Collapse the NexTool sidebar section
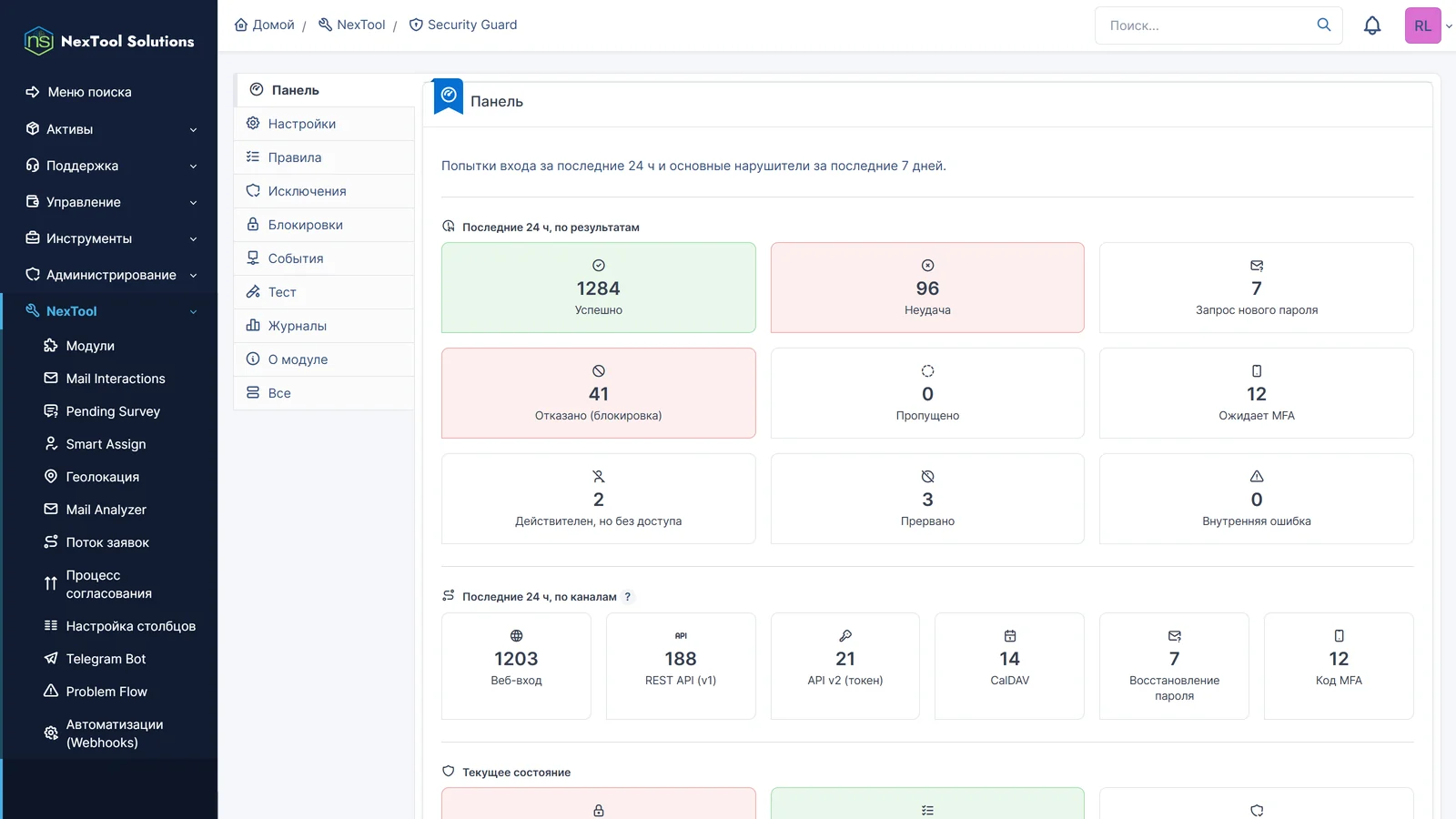 point(109,311)
